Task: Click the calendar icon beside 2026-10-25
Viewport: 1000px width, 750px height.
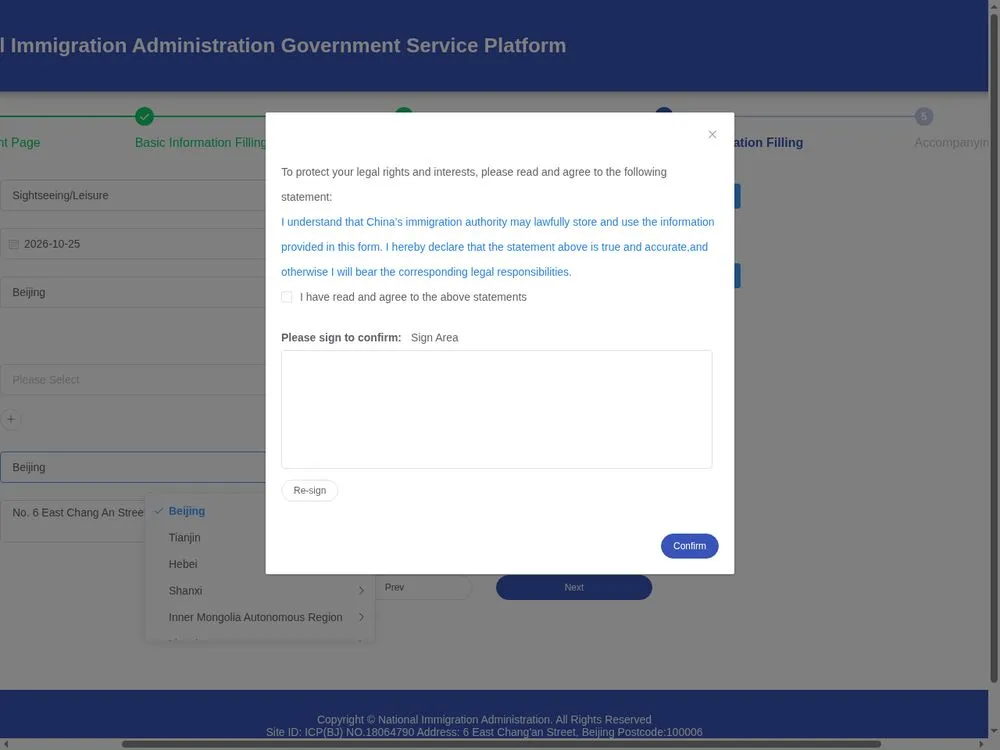Action: pyautogui.click(x=13, y=244)
